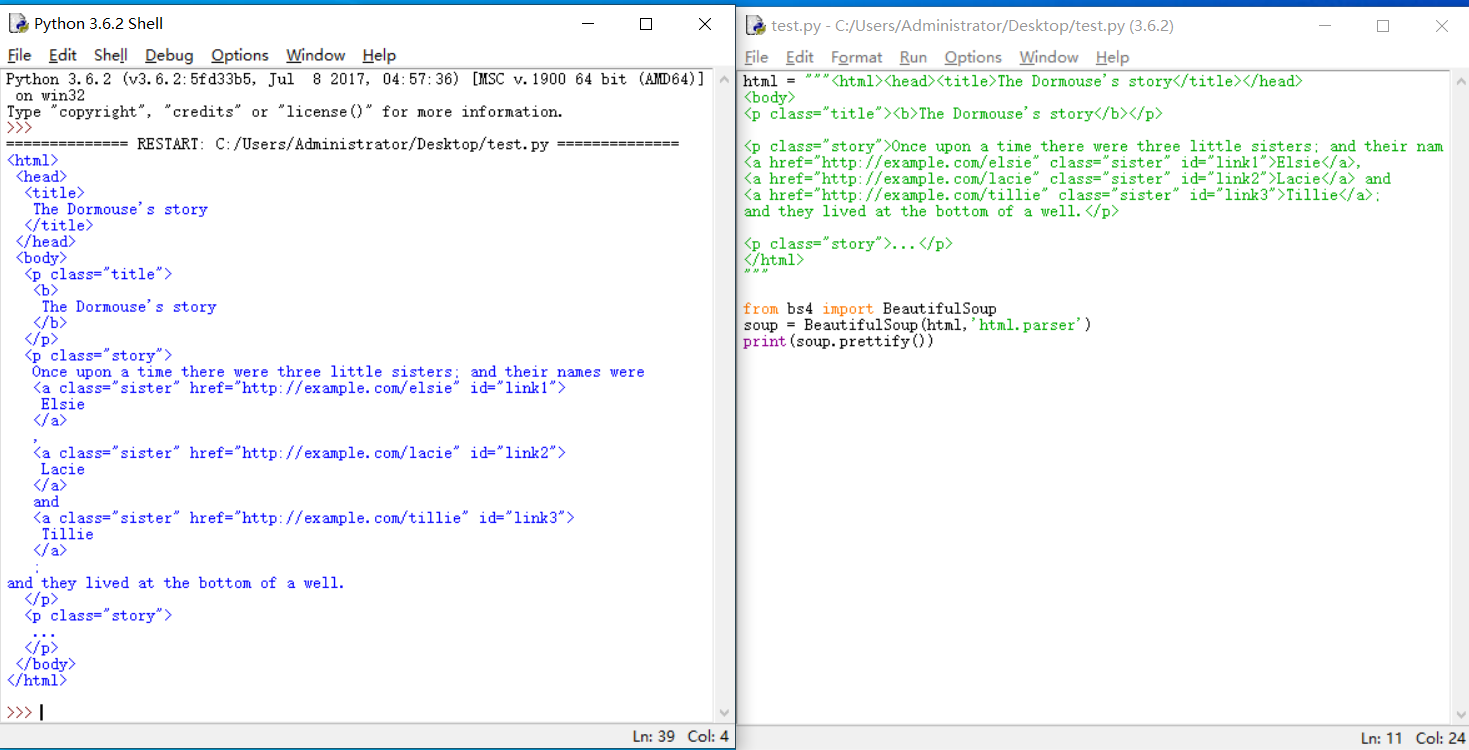Close the test.py editor window
The width and height of the screenshot is (1469, 750).
(1441, 26)
